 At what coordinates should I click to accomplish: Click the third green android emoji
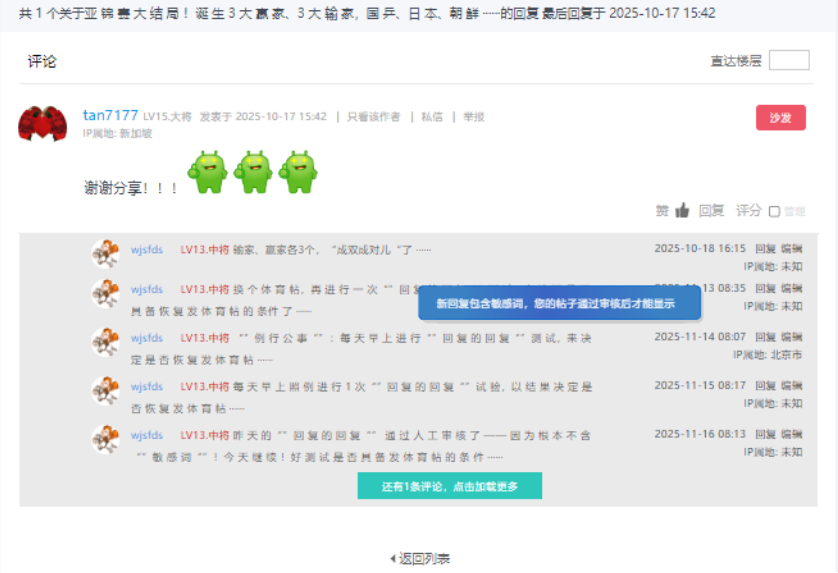[x=298, y=172]
